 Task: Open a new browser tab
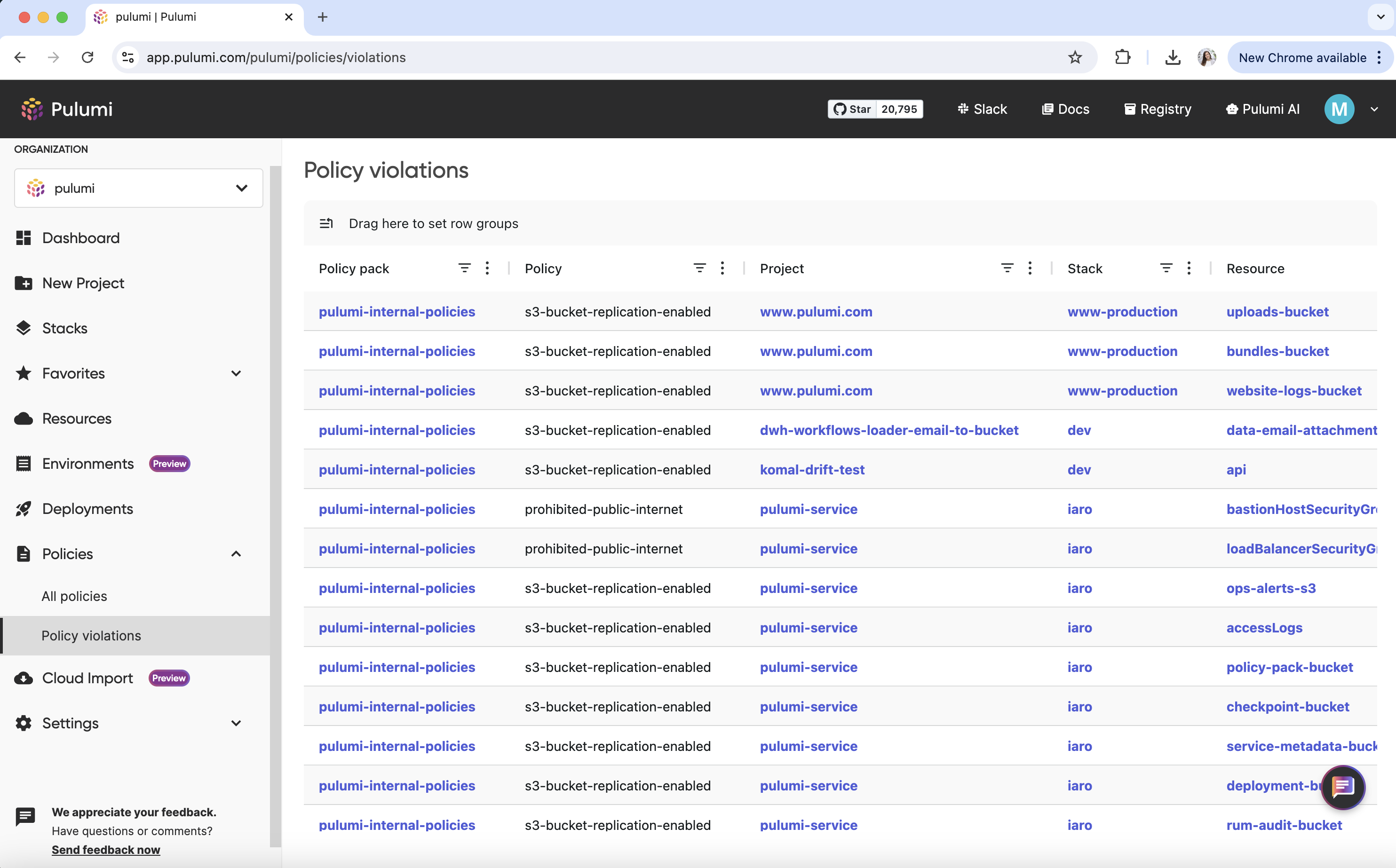(x=323, y=17)
